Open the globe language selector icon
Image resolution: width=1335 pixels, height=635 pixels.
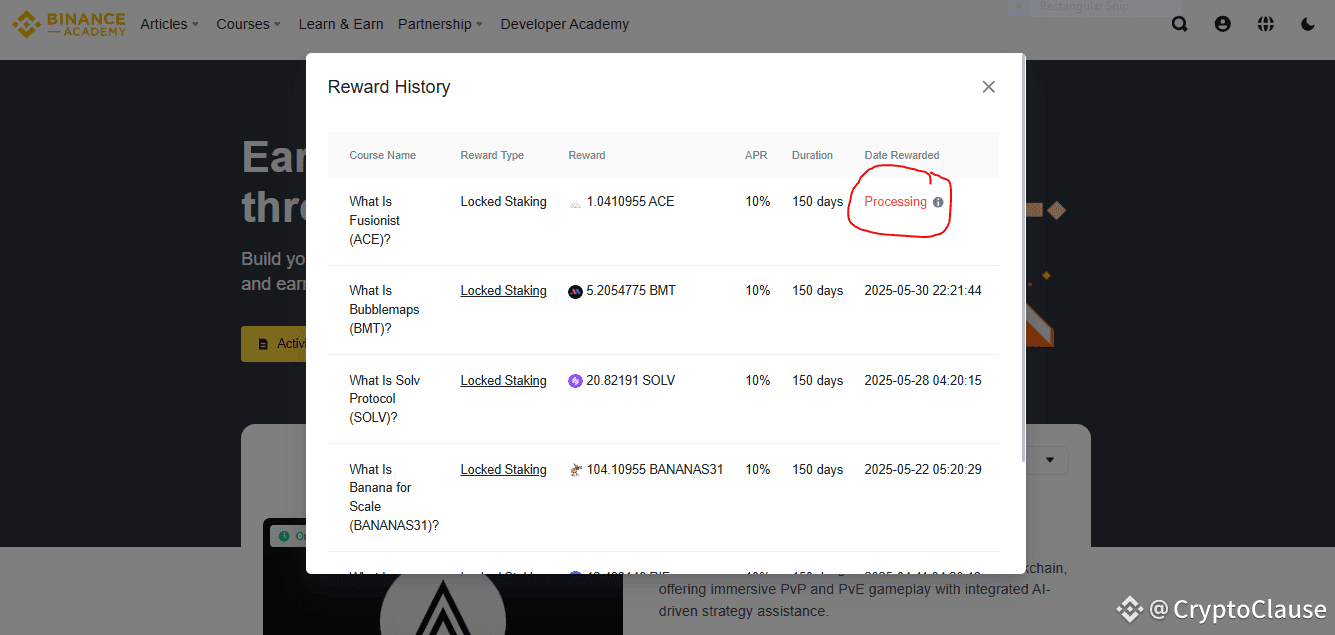click(1266, 24)
